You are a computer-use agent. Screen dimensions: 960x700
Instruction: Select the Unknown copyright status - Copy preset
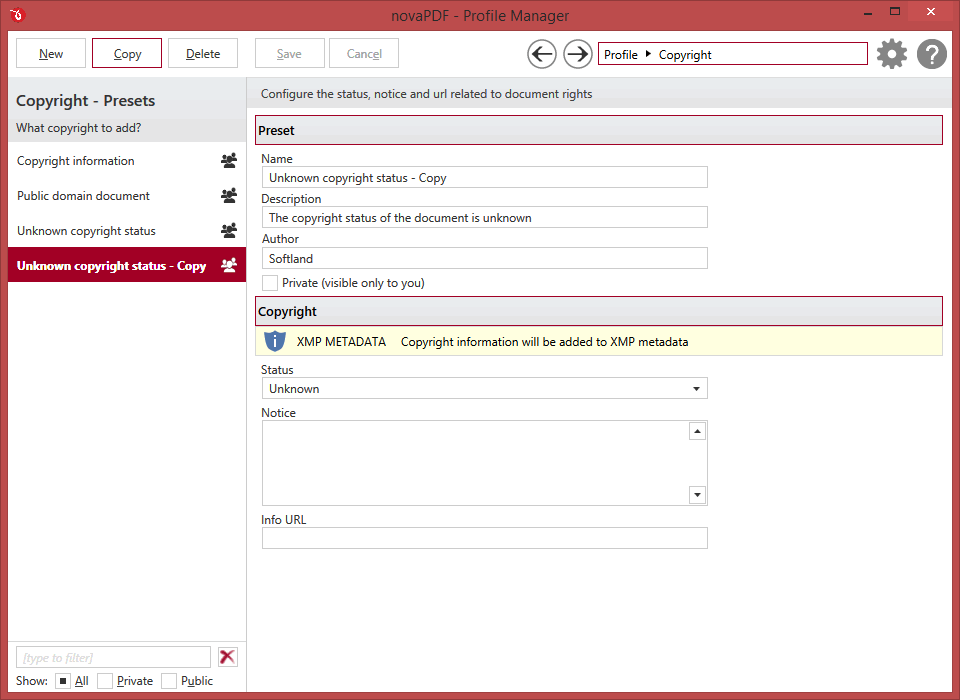pyautogui.click(x=127, y=265)
